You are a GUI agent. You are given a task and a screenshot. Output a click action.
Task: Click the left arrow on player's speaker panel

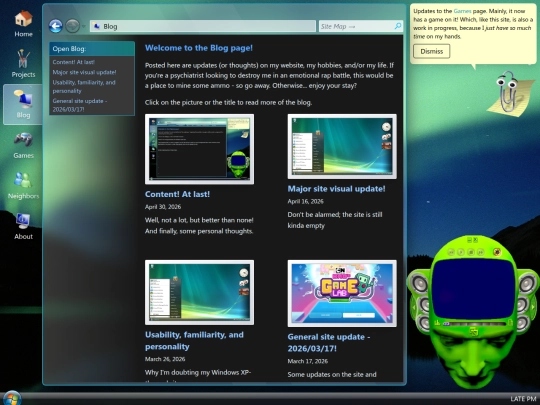[414, 307]
